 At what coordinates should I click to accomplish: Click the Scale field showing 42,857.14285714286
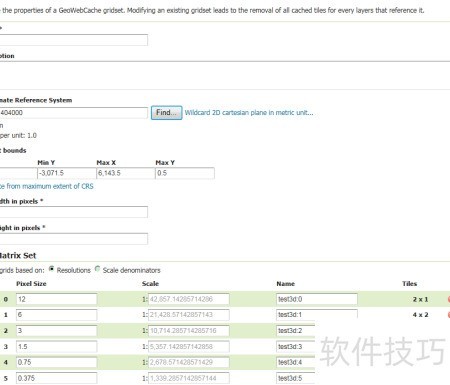point(189,299)
